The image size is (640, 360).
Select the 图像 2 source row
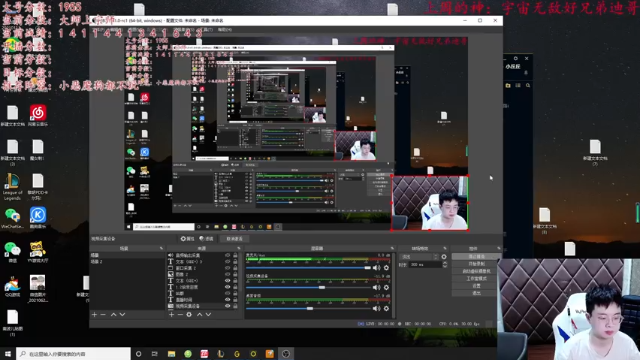point(203,274)
